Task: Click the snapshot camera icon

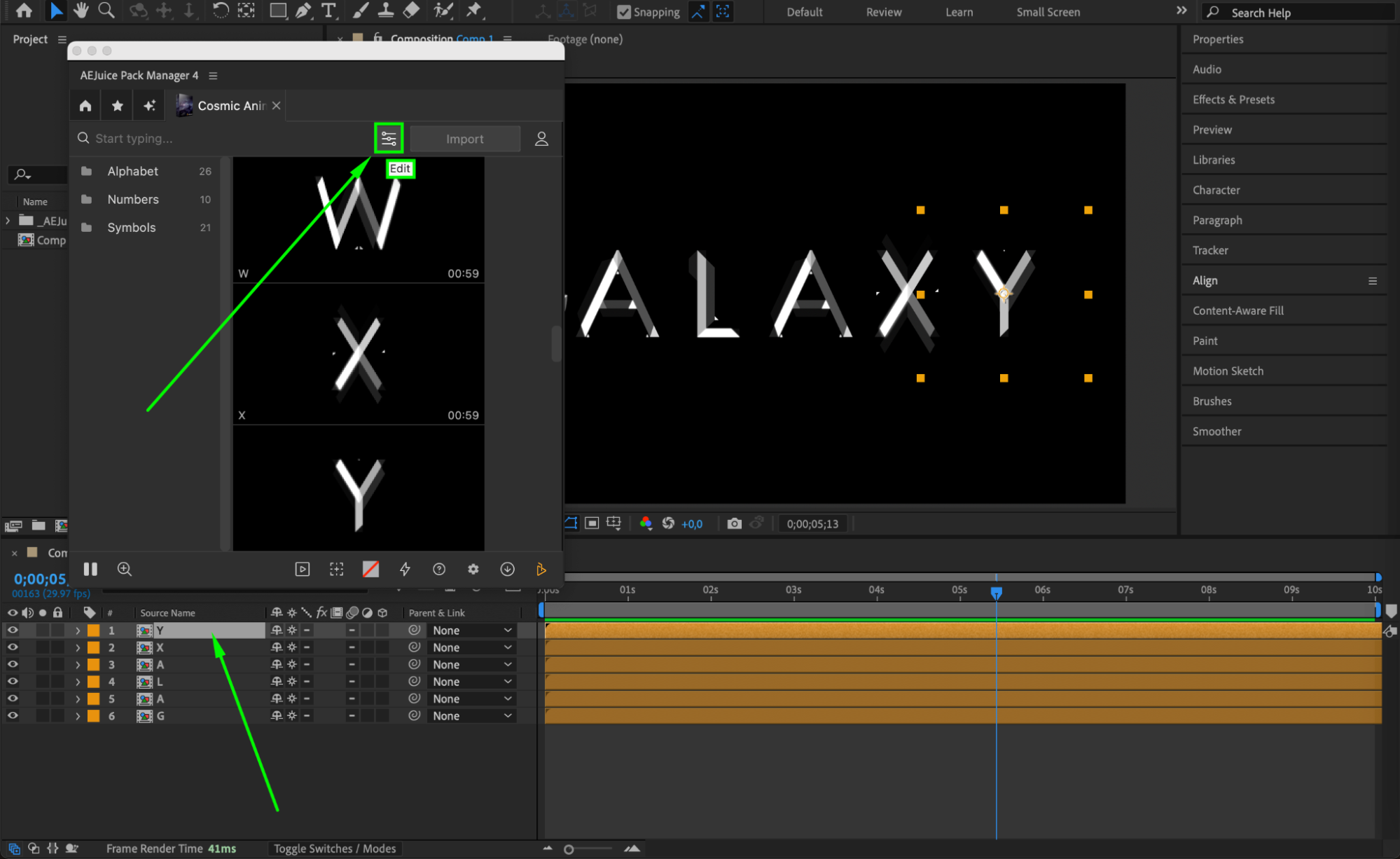Action: 734,523
